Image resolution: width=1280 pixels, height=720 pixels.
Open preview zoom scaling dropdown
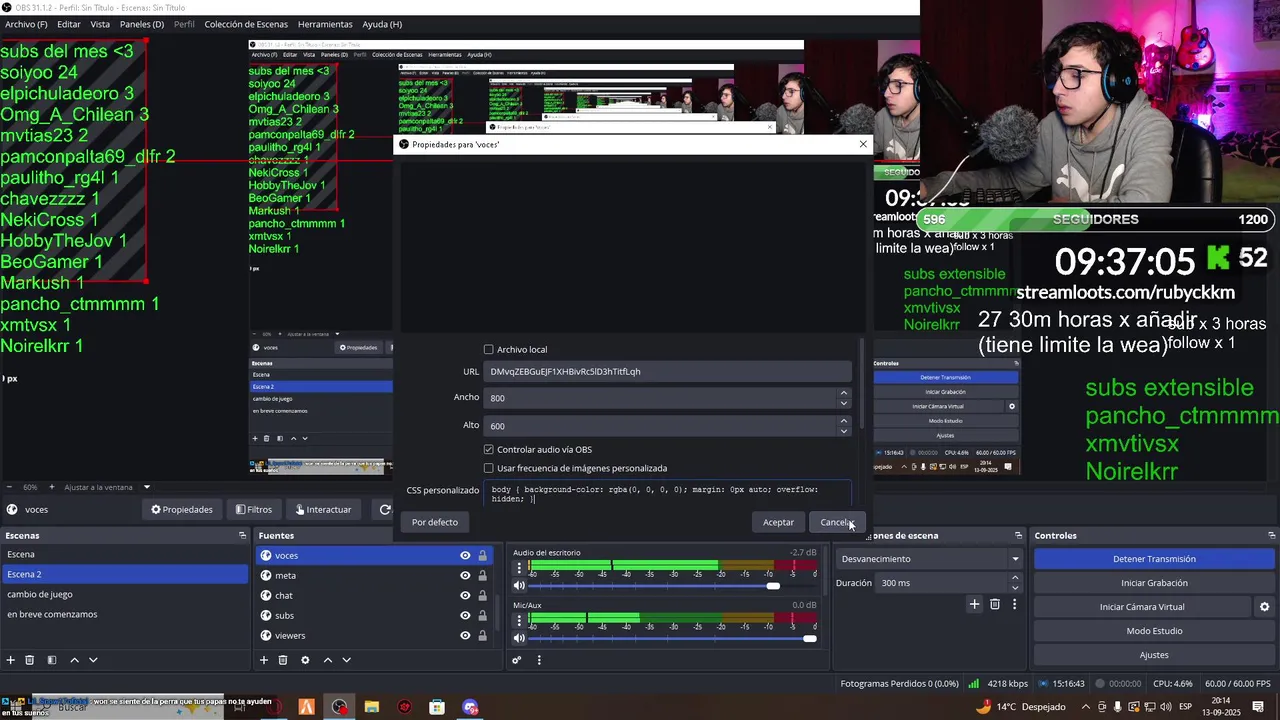click(146, 487)
